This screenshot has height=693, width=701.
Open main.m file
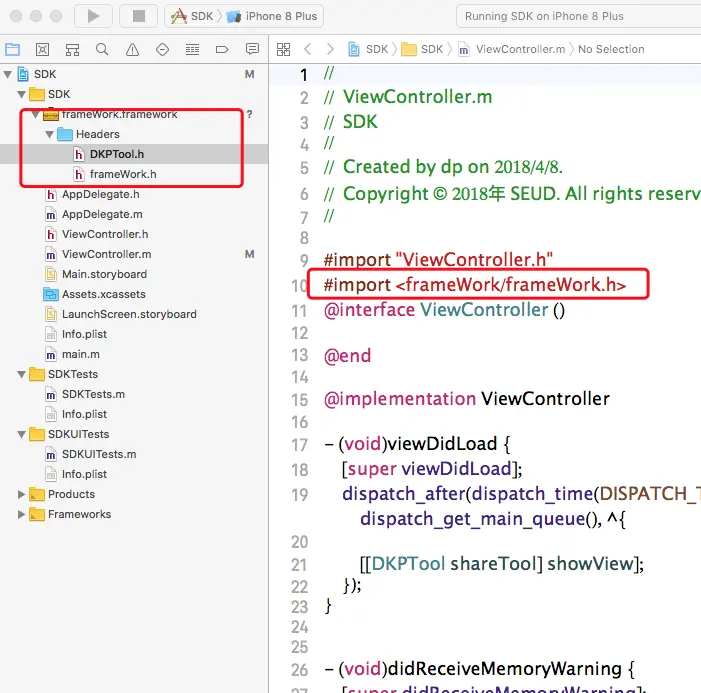pos(80,354)
